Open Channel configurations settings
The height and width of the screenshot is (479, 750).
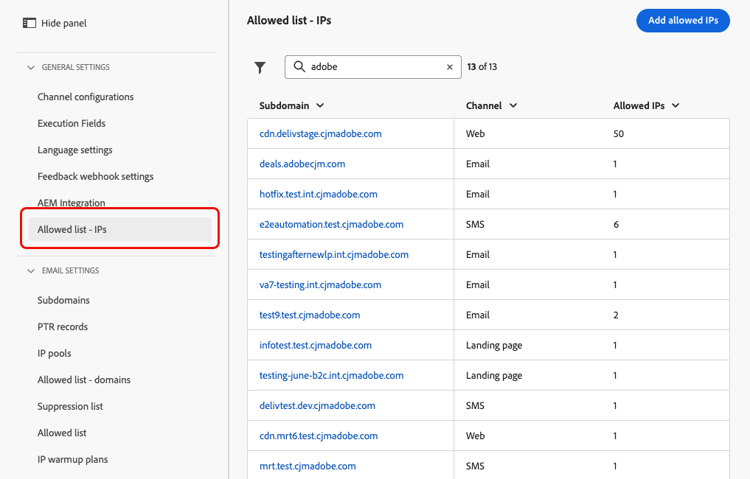pos(86,97)
